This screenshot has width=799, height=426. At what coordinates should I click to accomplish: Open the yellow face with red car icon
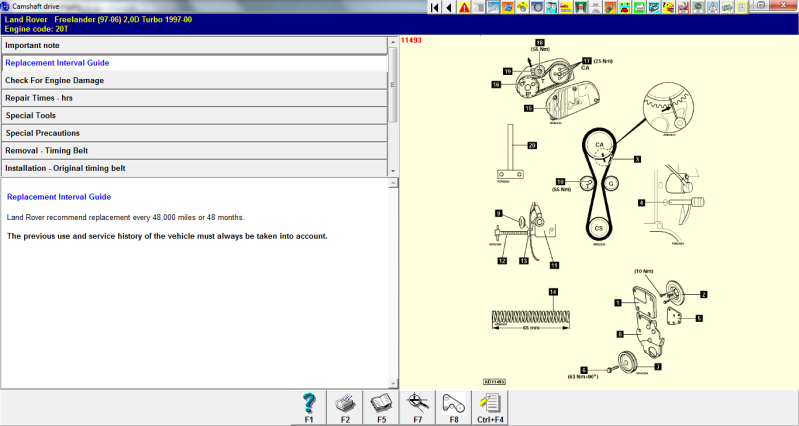(x=624, y=7)
